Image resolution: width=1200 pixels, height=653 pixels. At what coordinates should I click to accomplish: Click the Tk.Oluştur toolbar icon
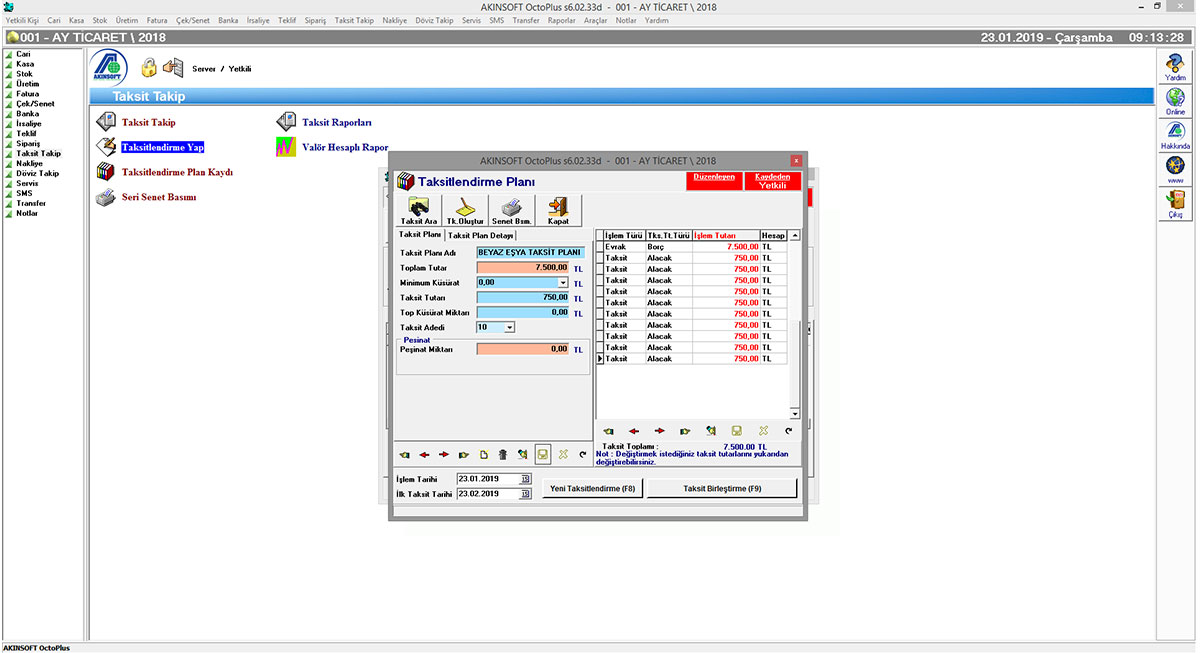coord(465,210)
